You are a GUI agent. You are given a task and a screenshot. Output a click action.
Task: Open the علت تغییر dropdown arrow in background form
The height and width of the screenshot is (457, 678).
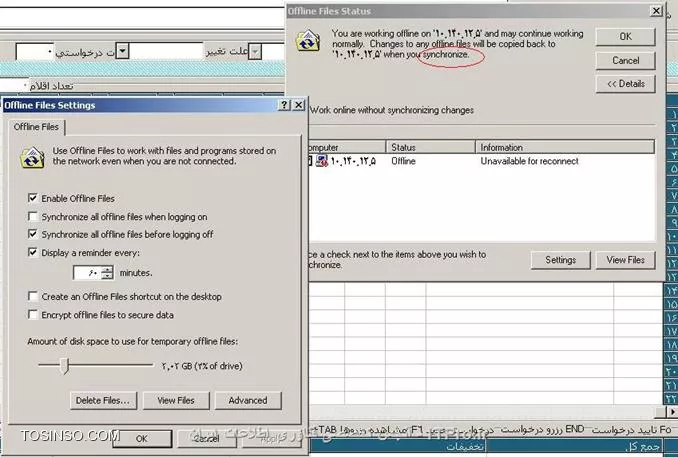[x=256, y=51]
